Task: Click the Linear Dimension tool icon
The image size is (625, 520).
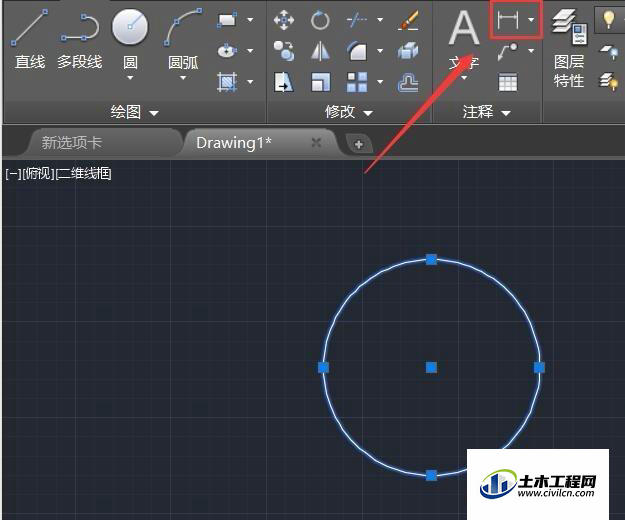Action: click(508, 20)
